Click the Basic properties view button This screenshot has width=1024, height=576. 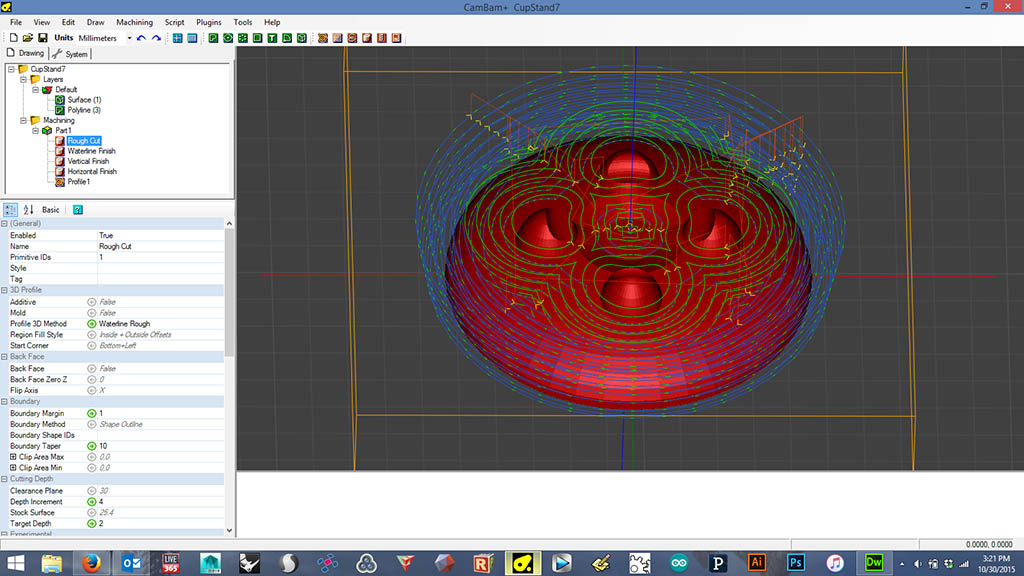(x=51, y=210)
